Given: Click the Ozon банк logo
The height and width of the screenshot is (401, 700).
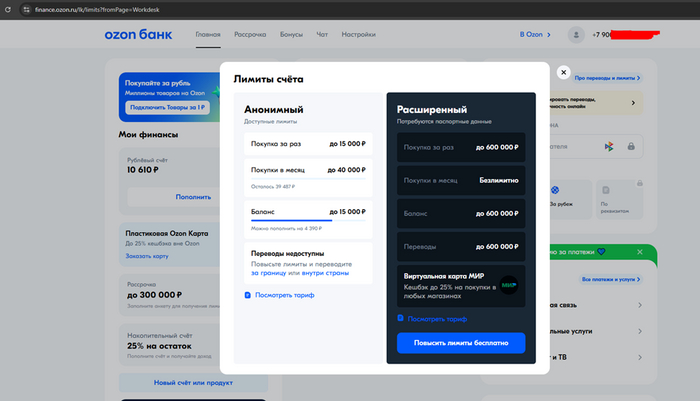Looking at the screenshot, I should click(x=138, y=35).
